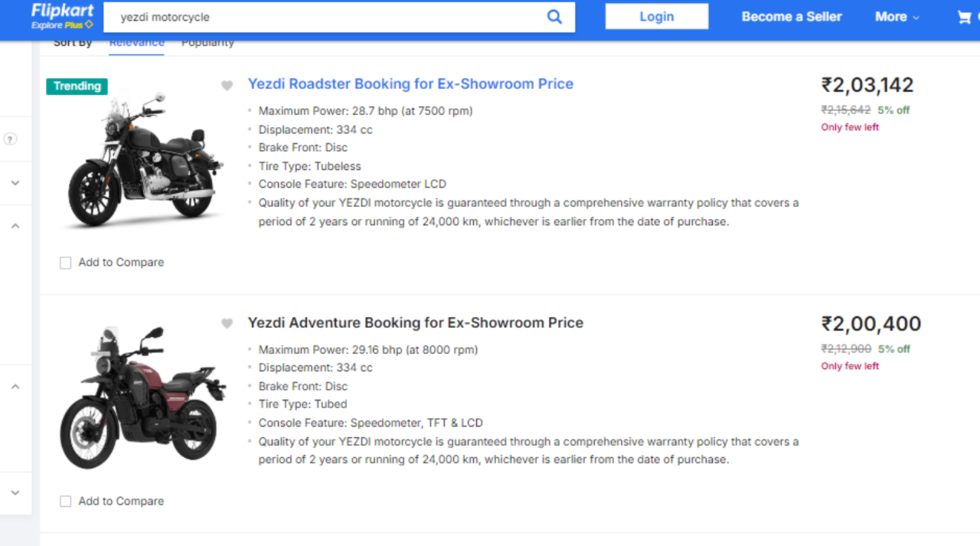Screen dimensions: 980x546
Task: Expand the first collapsed filter section chevron
Action: [x=15, y=183]
